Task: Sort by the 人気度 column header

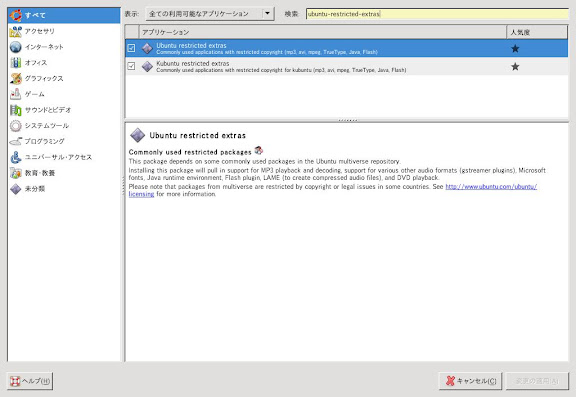Action: click(x=537, y=32)
